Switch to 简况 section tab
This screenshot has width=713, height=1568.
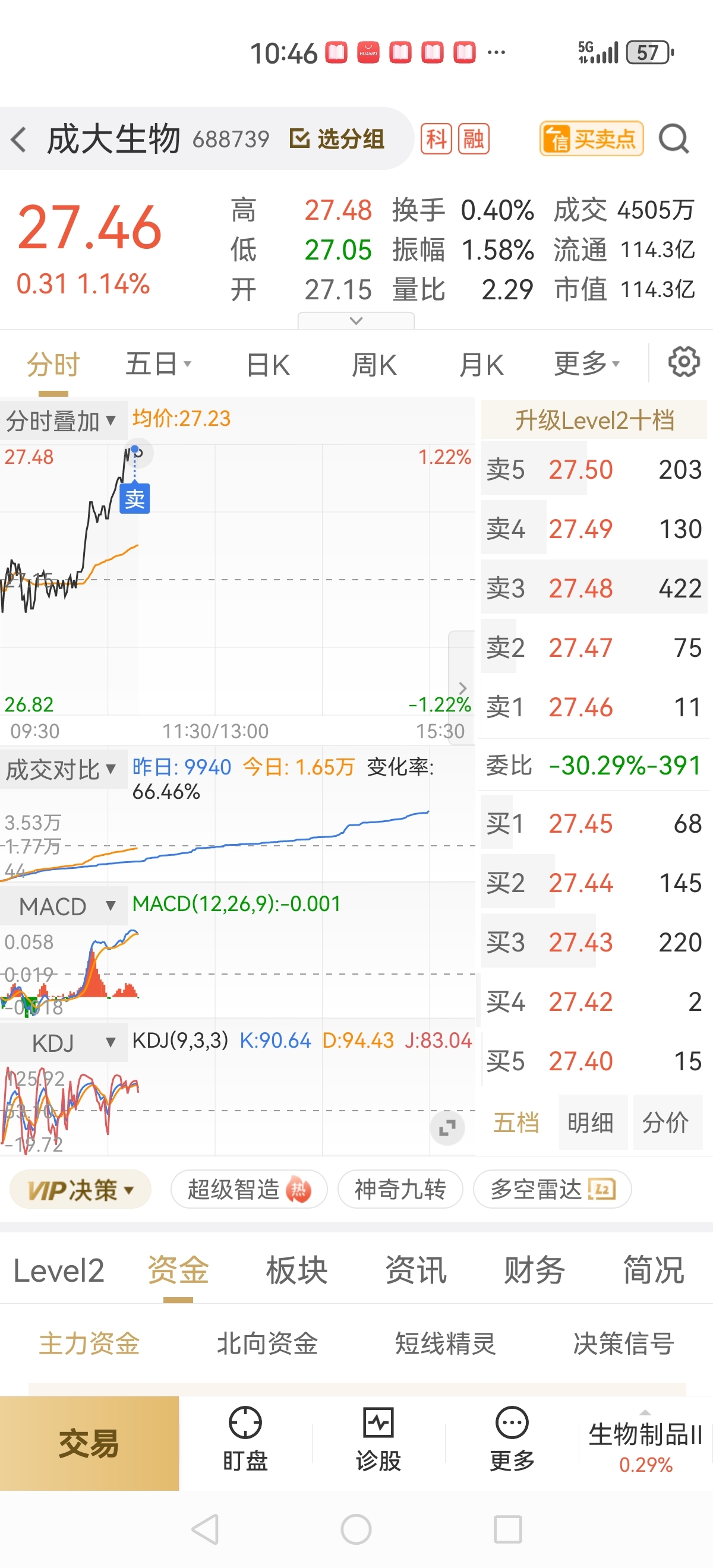[654, 1271]
